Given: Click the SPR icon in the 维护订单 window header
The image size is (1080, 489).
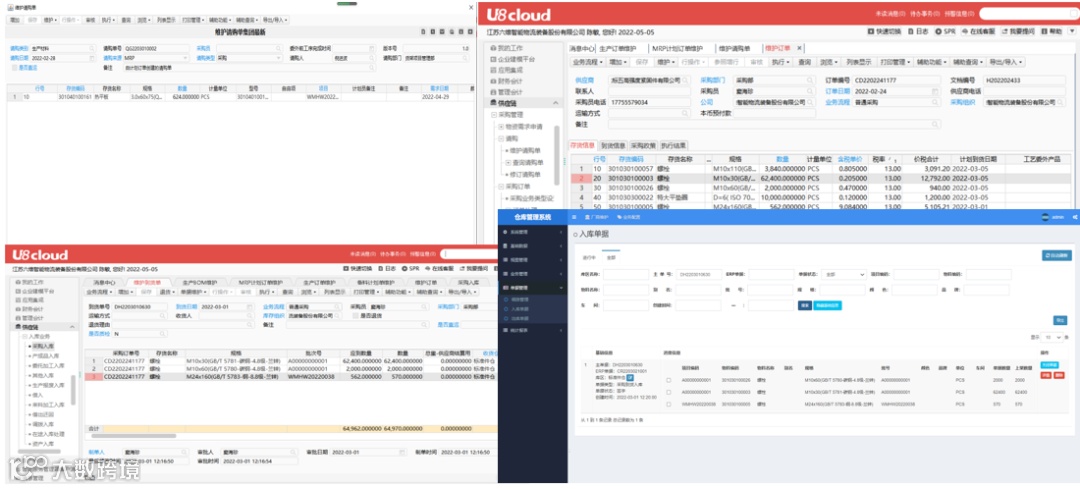Looking at the screenshot, I should click(939, 32).
